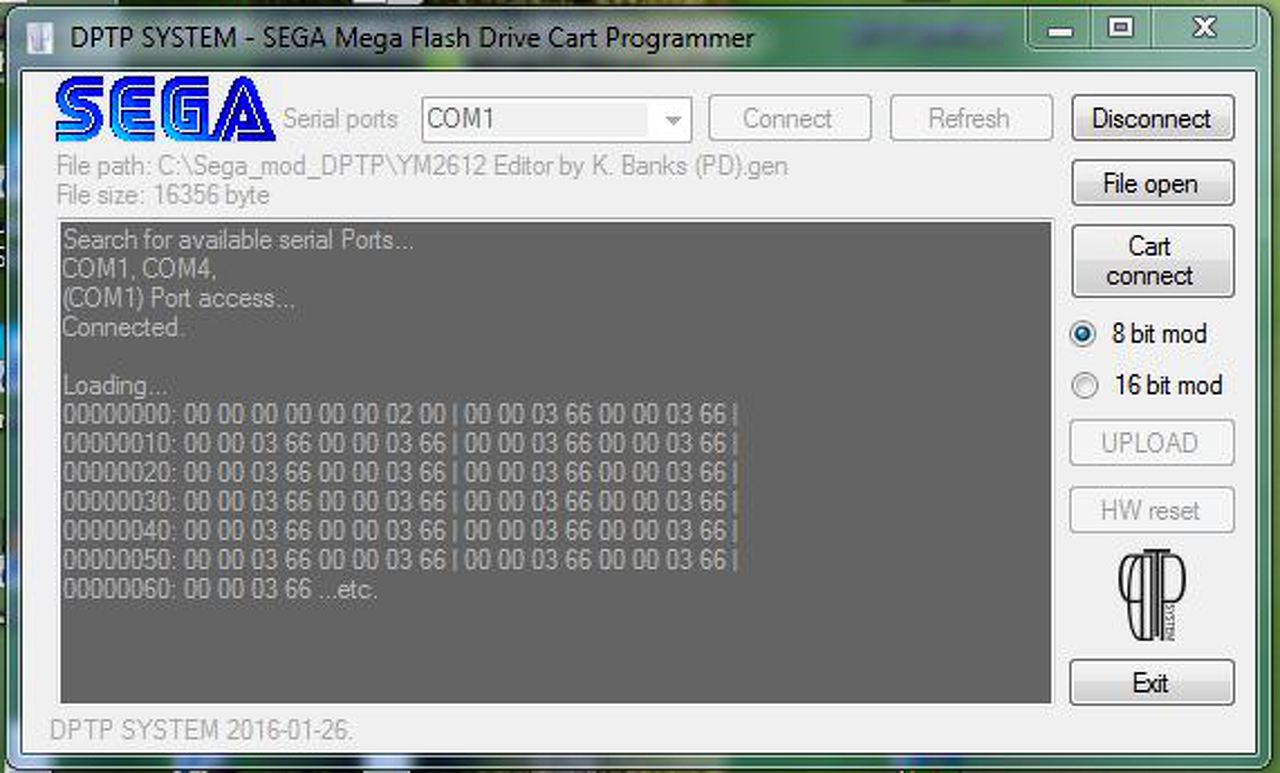Viewport: 1280px width, 773px height.
Task: Maximize the DPTP SYSTEM window
Action: (x=1120, y=28)
